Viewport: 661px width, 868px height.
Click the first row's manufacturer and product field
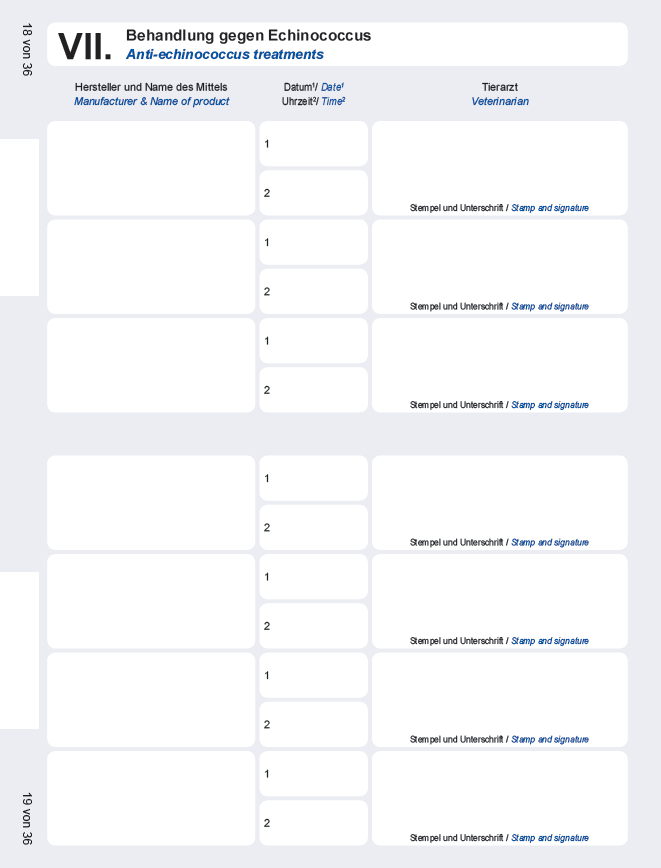click(x=151, y=168)
